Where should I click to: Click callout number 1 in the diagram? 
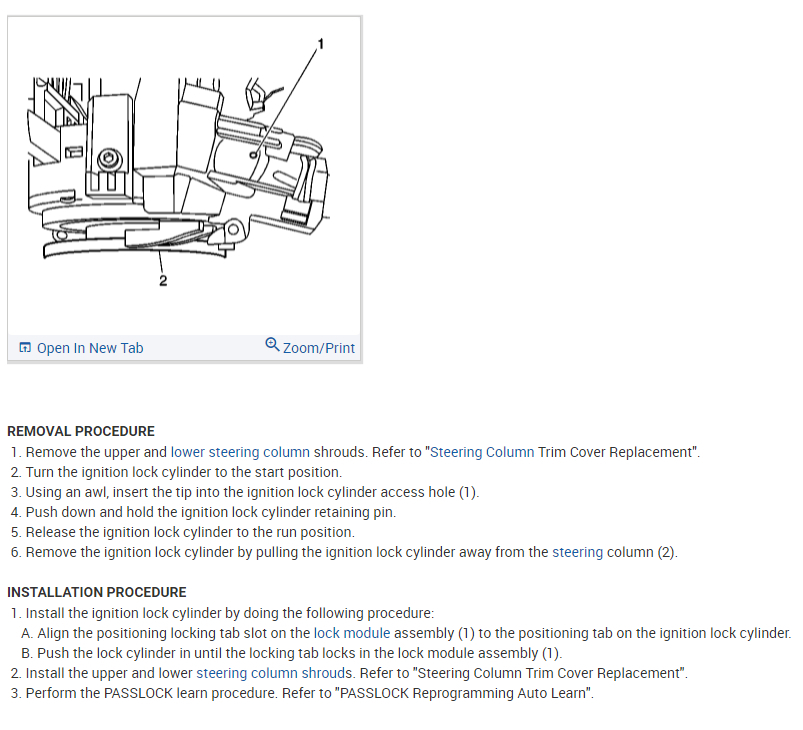pyautogui.click(x=321, y=44)
